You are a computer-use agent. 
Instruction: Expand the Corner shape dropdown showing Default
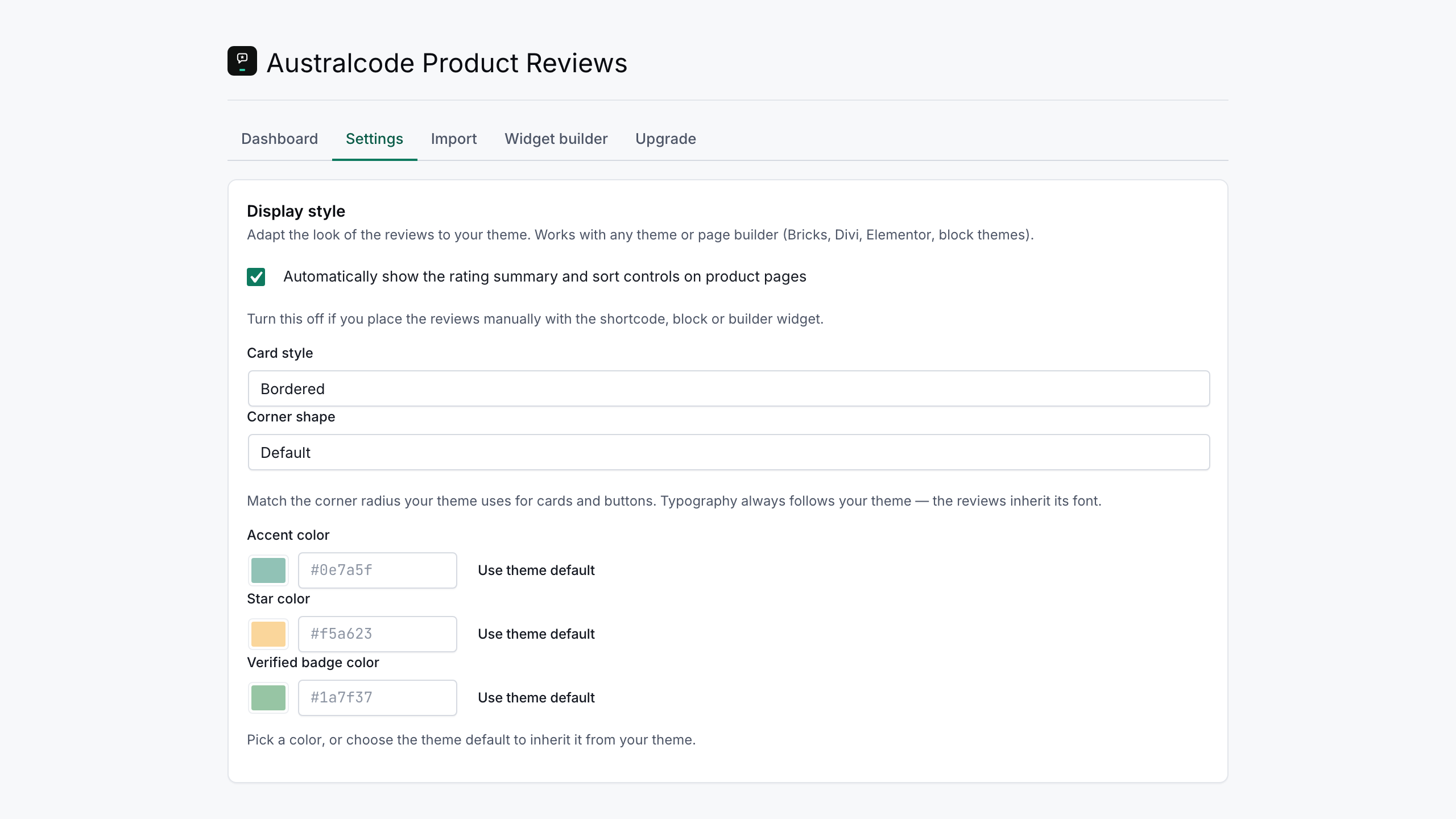(729, 453)
